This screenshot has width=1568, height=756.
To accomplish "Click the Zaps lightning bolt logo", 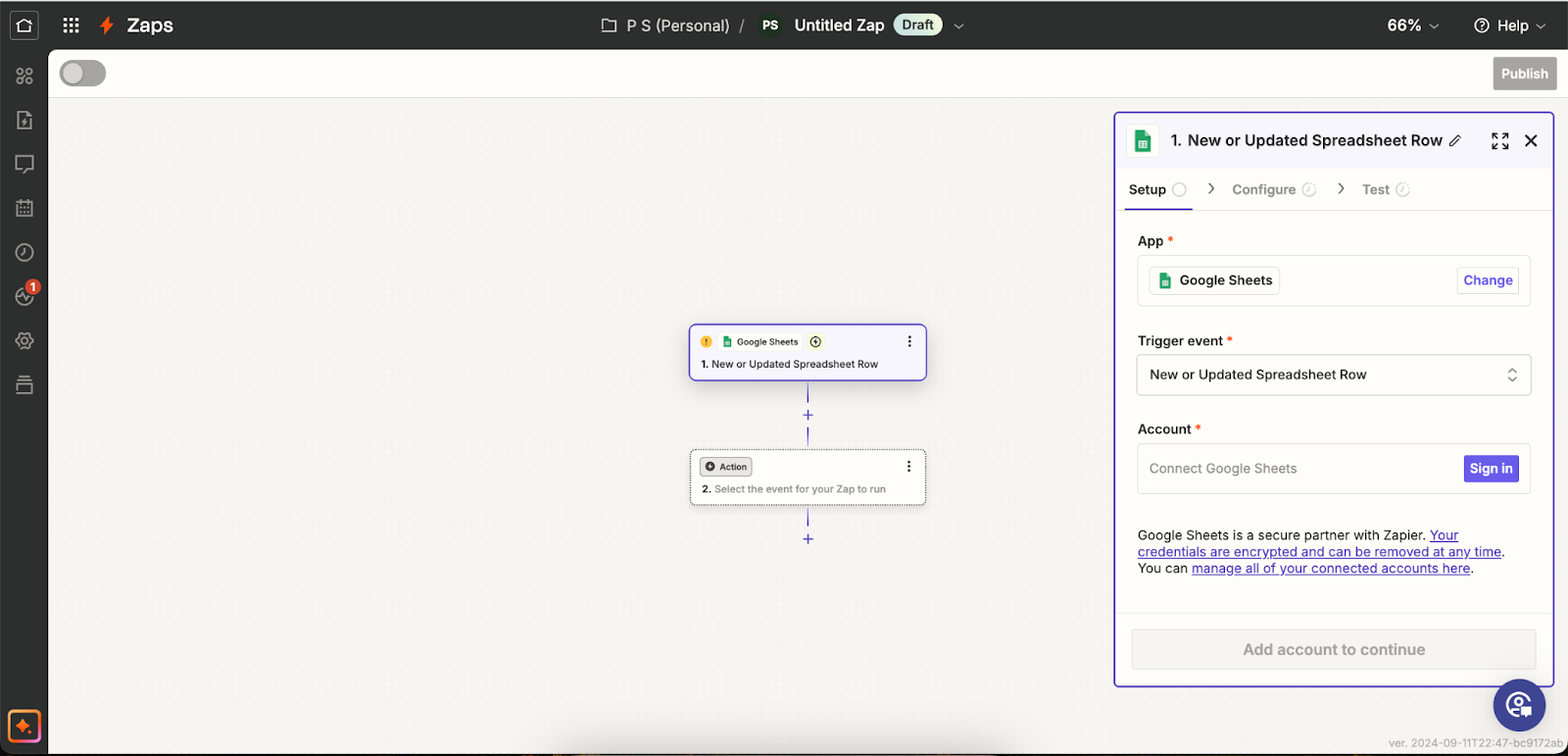I will pos(107,25).
